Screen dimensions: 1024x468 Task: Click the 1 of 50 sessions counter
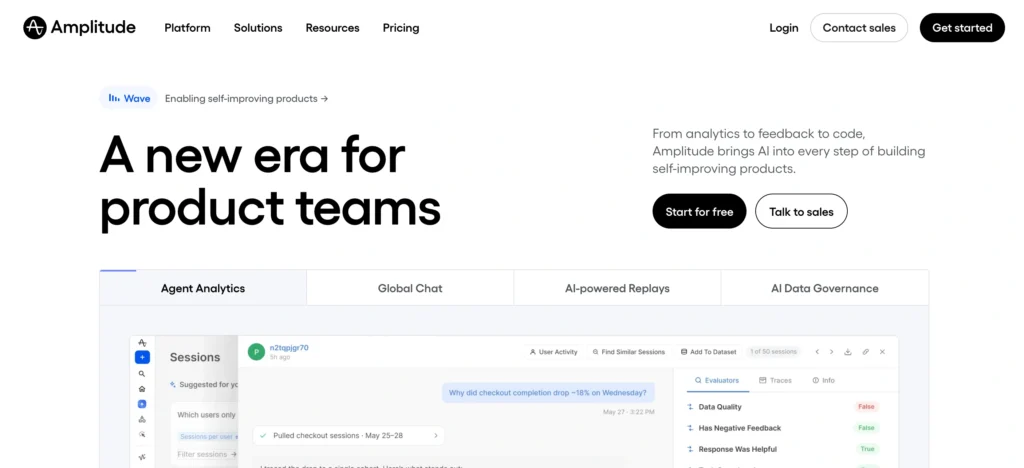773,352
